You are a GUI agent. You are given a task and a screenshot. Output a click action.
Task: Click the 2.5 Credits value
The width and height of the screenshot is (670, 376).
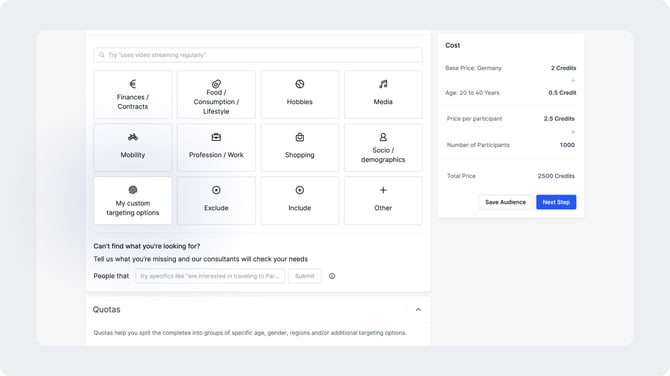[x=559, y=119]
